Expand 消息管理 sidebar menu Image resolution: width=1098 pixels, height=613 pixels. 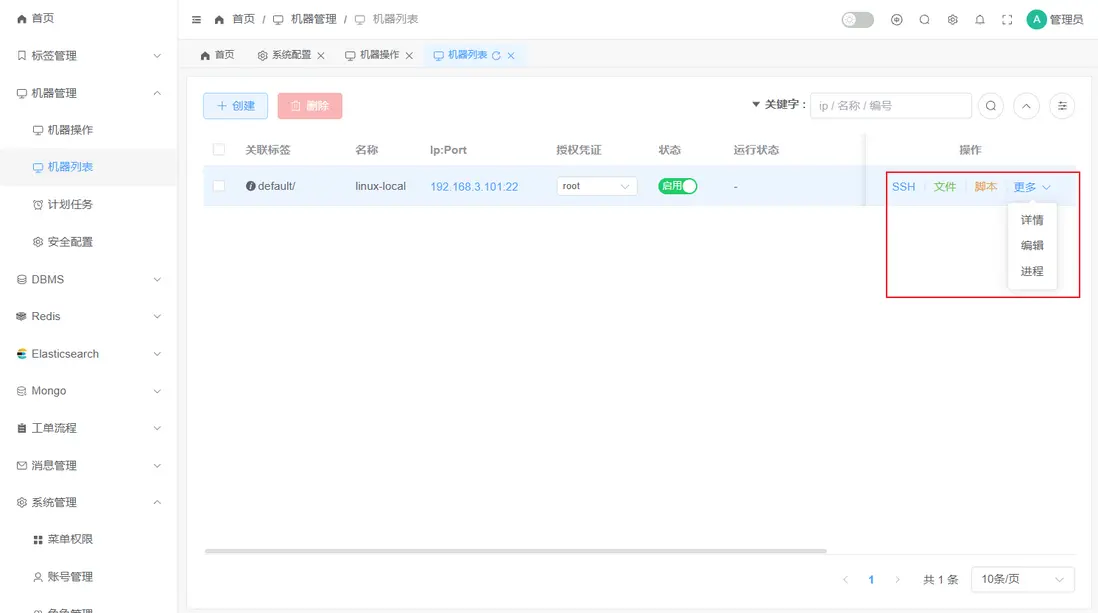88,465
